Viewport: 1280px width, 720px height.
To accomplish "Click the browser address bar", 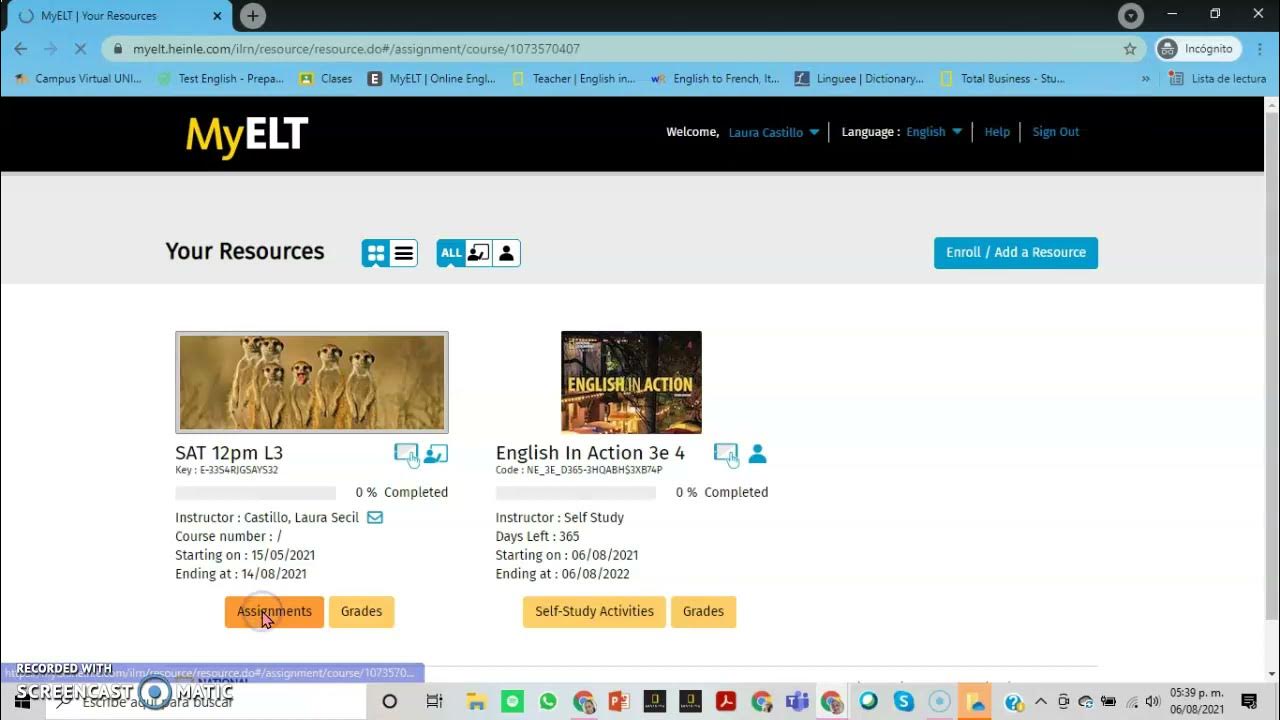I will click(620, 49).
